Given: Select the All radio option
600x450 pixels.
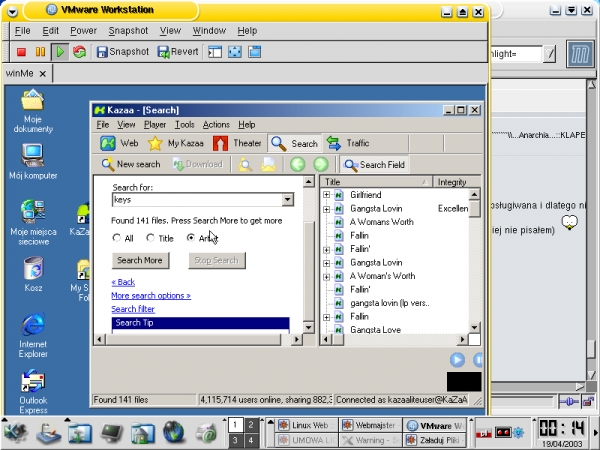Looking at the screenshot, I should (x=116, y=238).
